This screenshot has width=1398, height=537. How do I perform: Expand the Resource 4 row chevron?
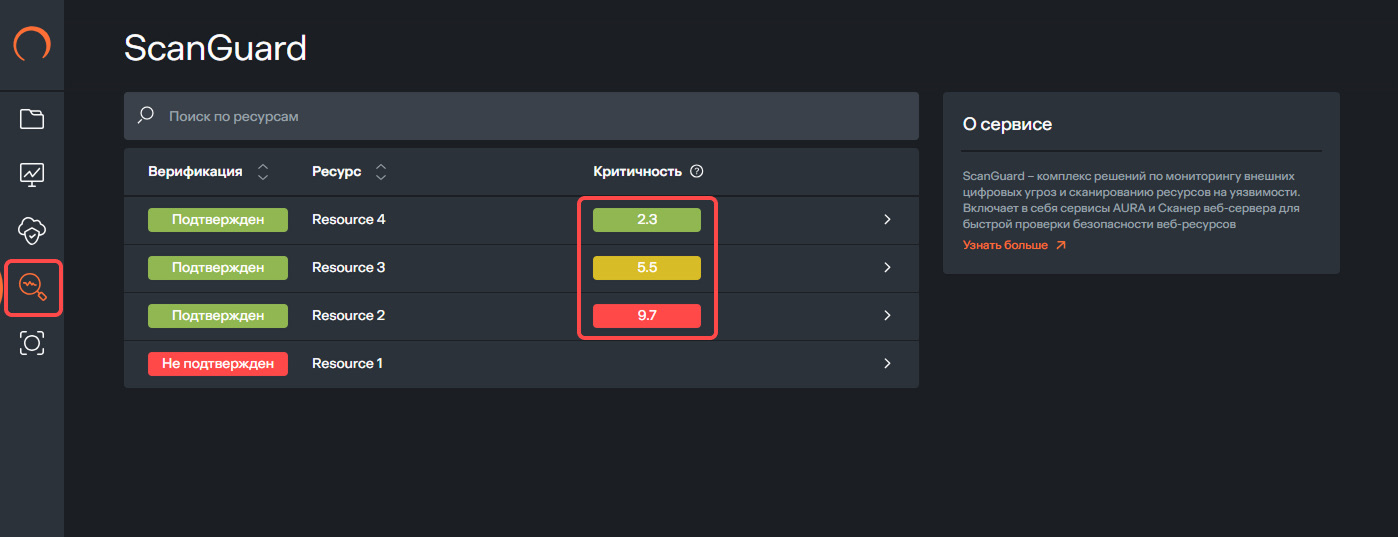(x=887, y=219)
